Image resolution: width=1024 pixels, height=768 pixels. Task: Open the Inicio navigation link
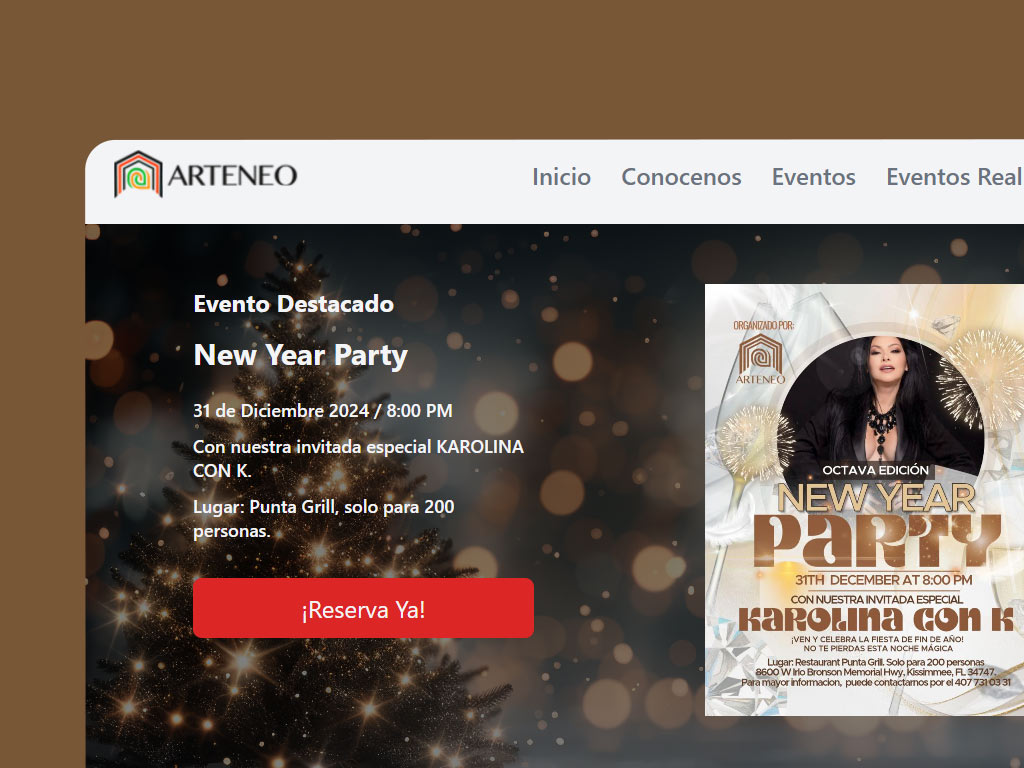click(561, 177)
